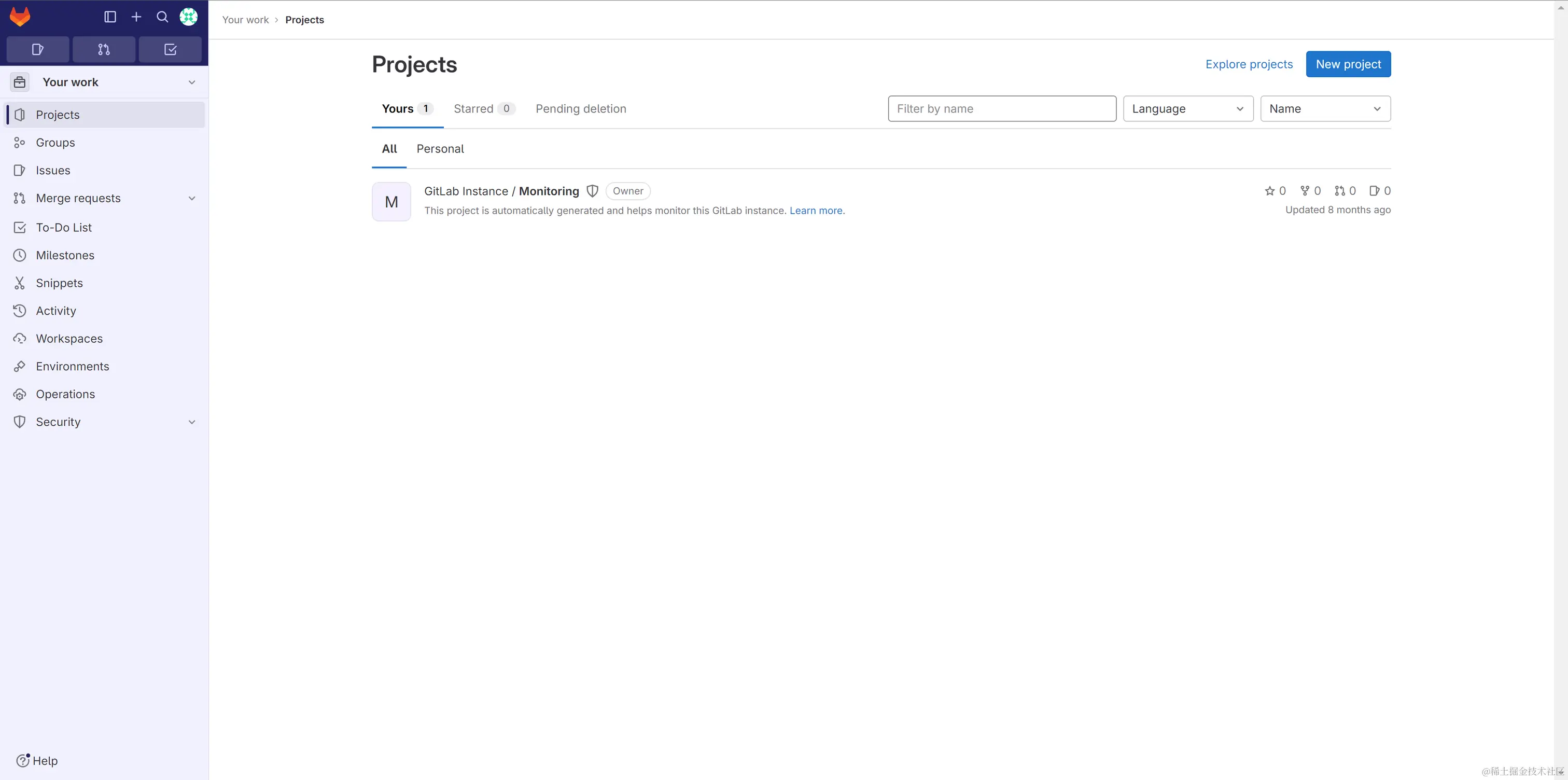Image resolution: width=1568 pixels, height=780 pixels.
Task: Open Security in the sidebar
Action: tap(105, 422)
